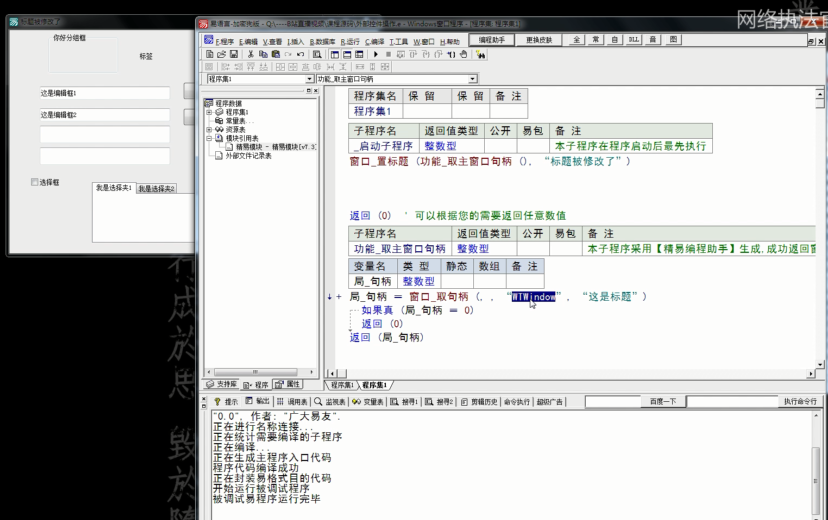Expand the 程序集1 tree node
828x520 pixels.
point(209,113)
